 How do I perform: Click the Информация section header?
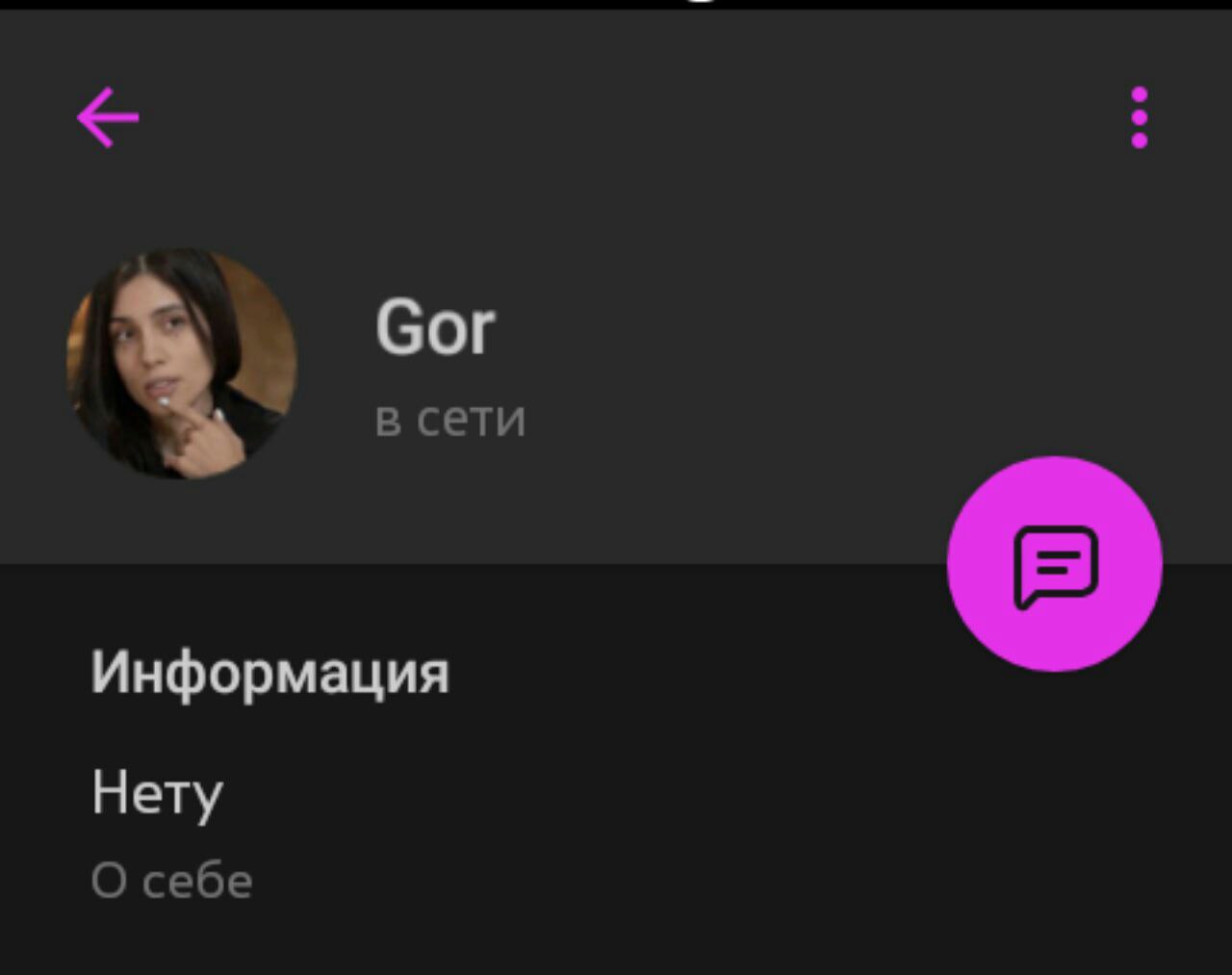(269, 671)
